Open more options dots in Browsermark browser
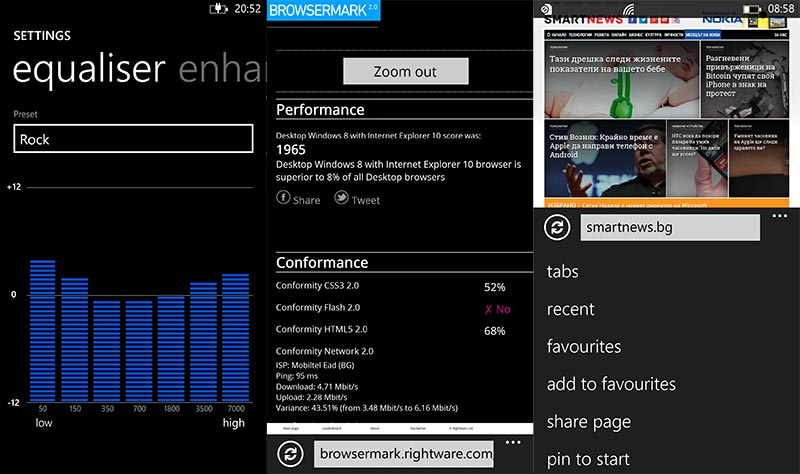 tap(514, 441)
